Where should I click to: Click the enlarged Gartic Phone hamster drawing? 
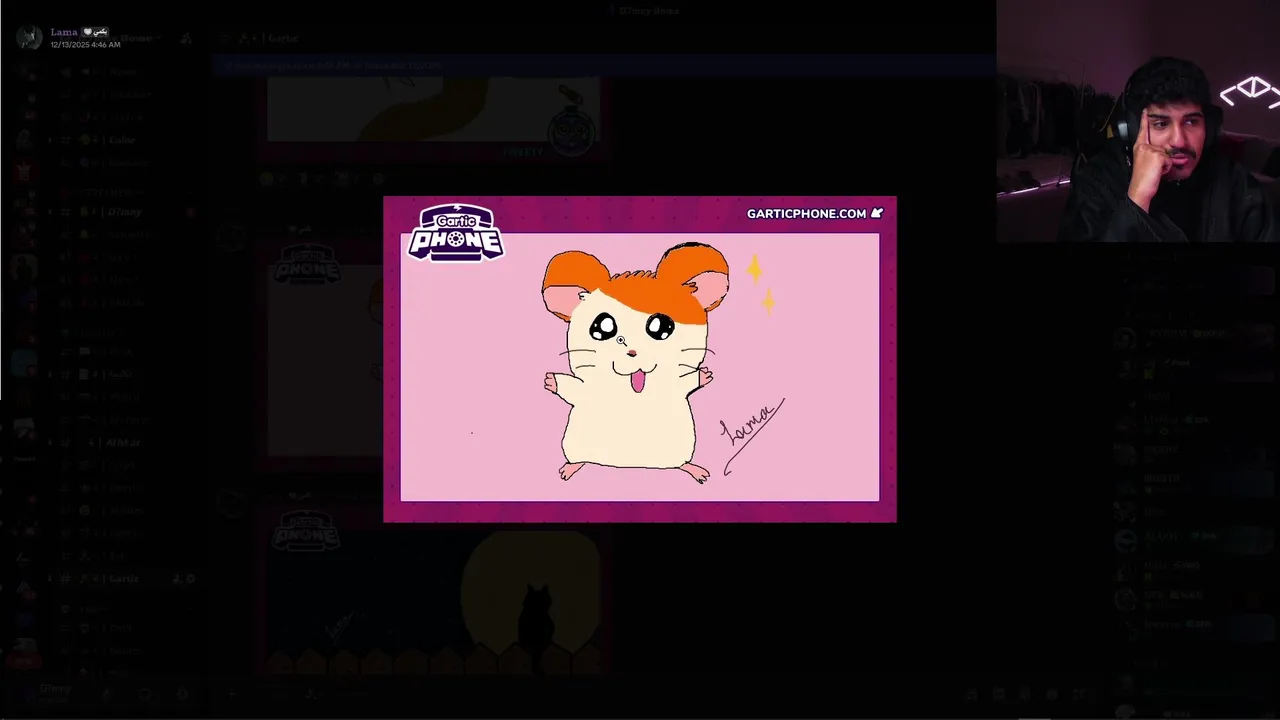[640, 359]
